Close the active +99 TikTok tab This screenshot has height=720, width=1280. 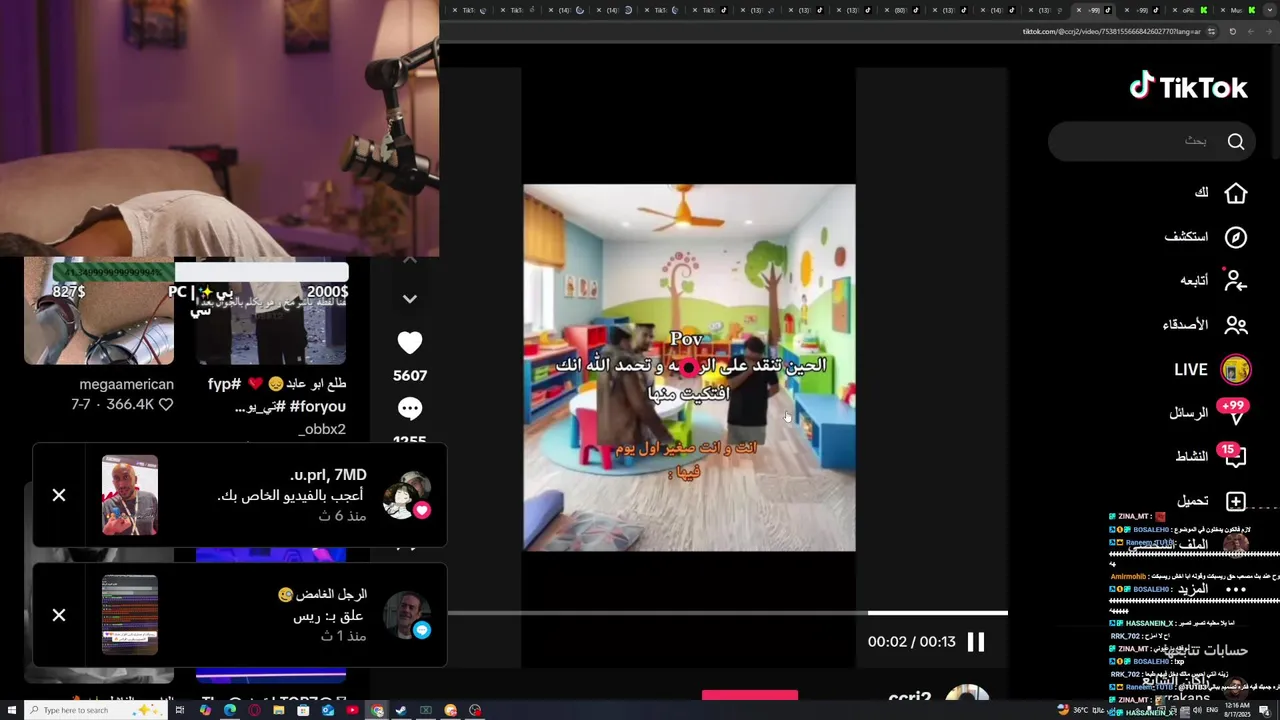point(1079,10)
